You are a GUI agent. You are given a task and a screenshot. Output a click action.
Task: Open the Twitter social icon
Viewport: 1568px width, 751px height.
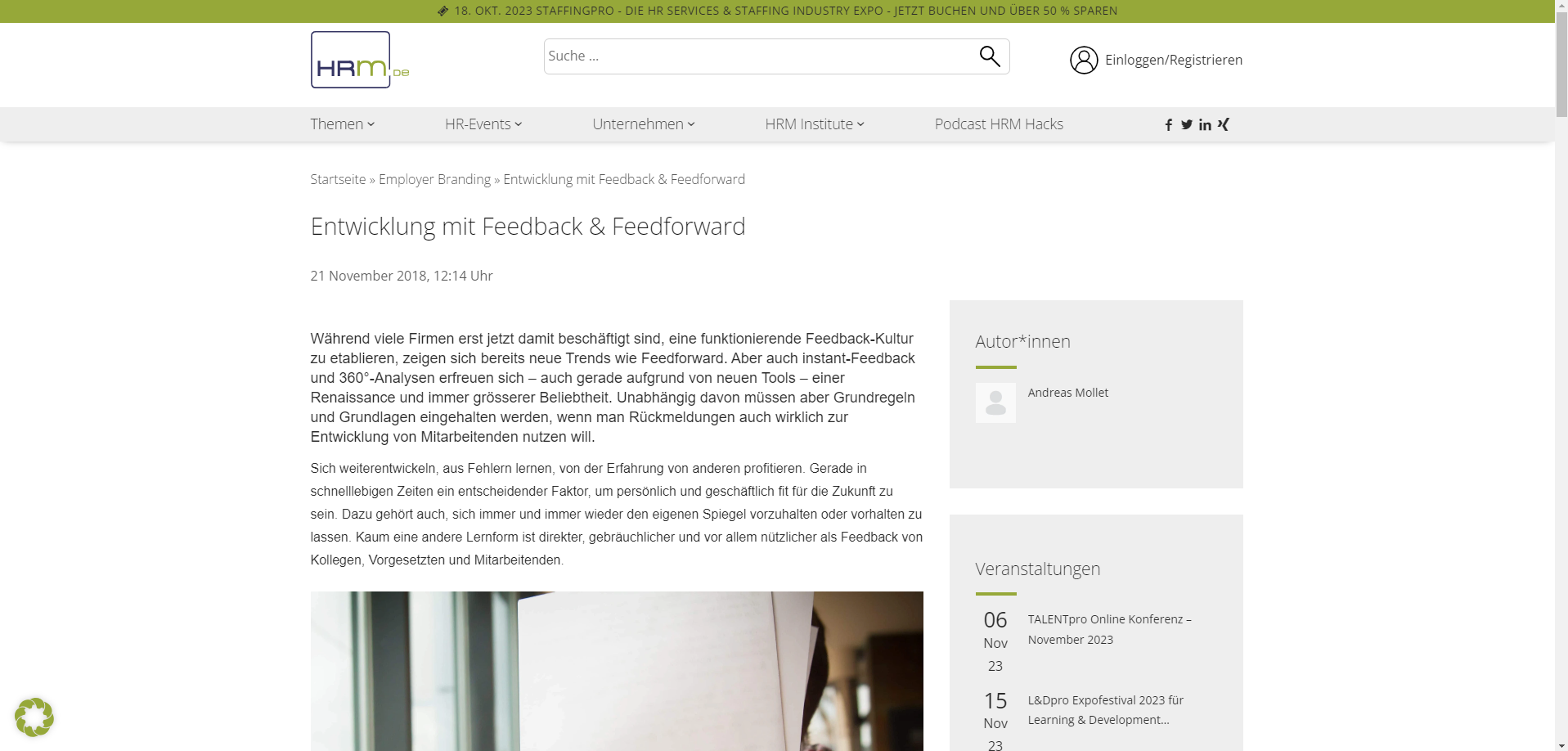coord(1187,124)
